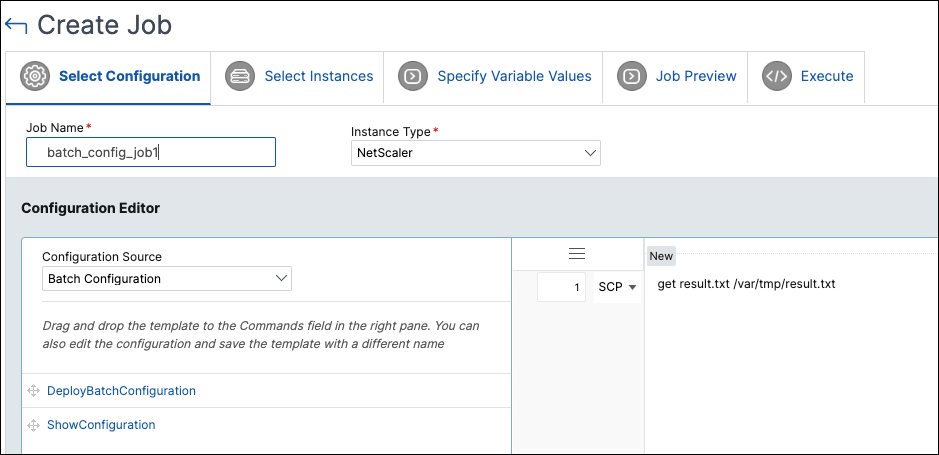Image resolution: width=939 pixels, height=455 pixels.
Task: Open the SCP command type dropdown
Action: coord(617,287)
